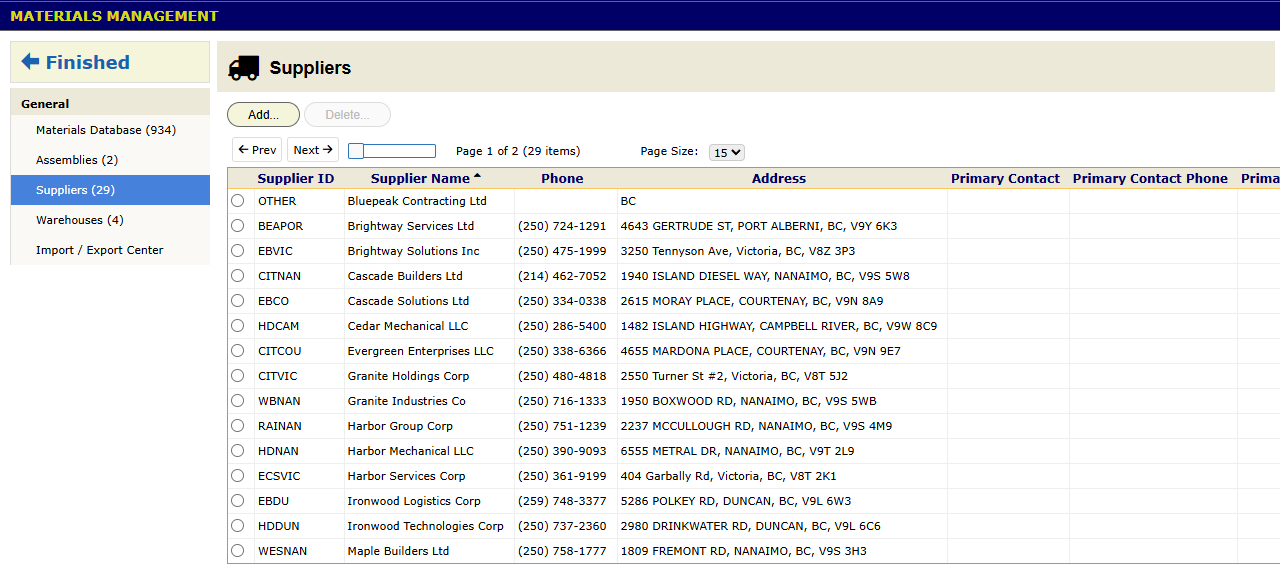Sort by Supplier Name column header
Viewport: 1280px width, 580px height.
(x=420, y=179)
